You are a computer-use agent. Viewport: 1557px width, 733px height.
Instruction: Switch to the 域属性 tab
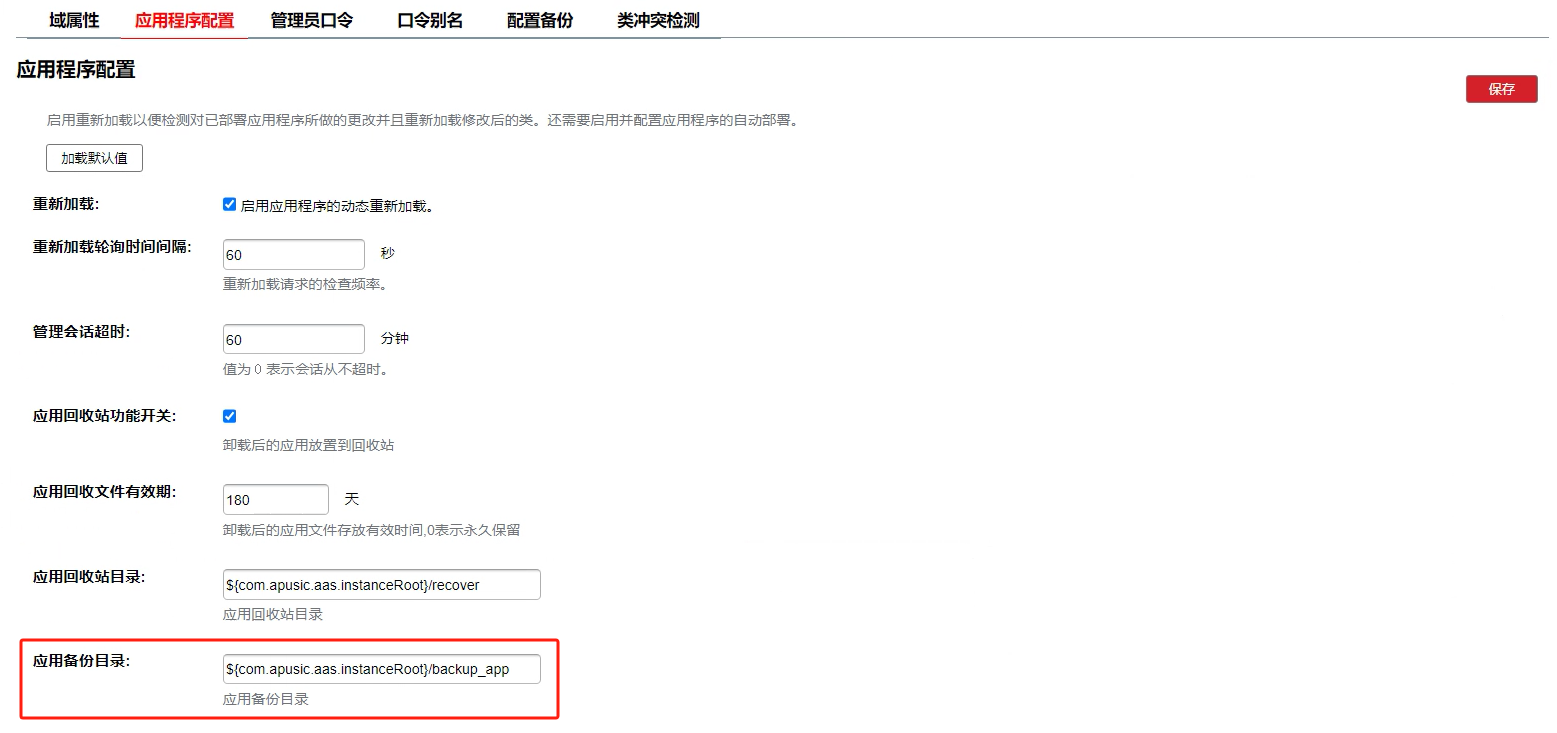tap(74, 20)
